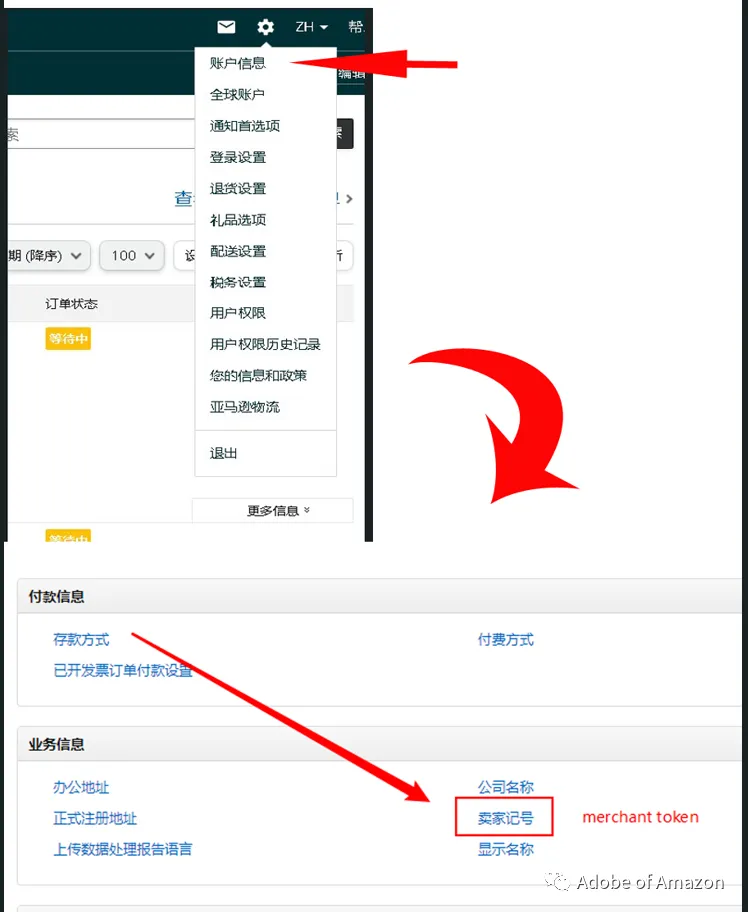Choose 亚马逊物流 menu entry
The height and width of the screenshot is (912, 748).
coord(245,407)
